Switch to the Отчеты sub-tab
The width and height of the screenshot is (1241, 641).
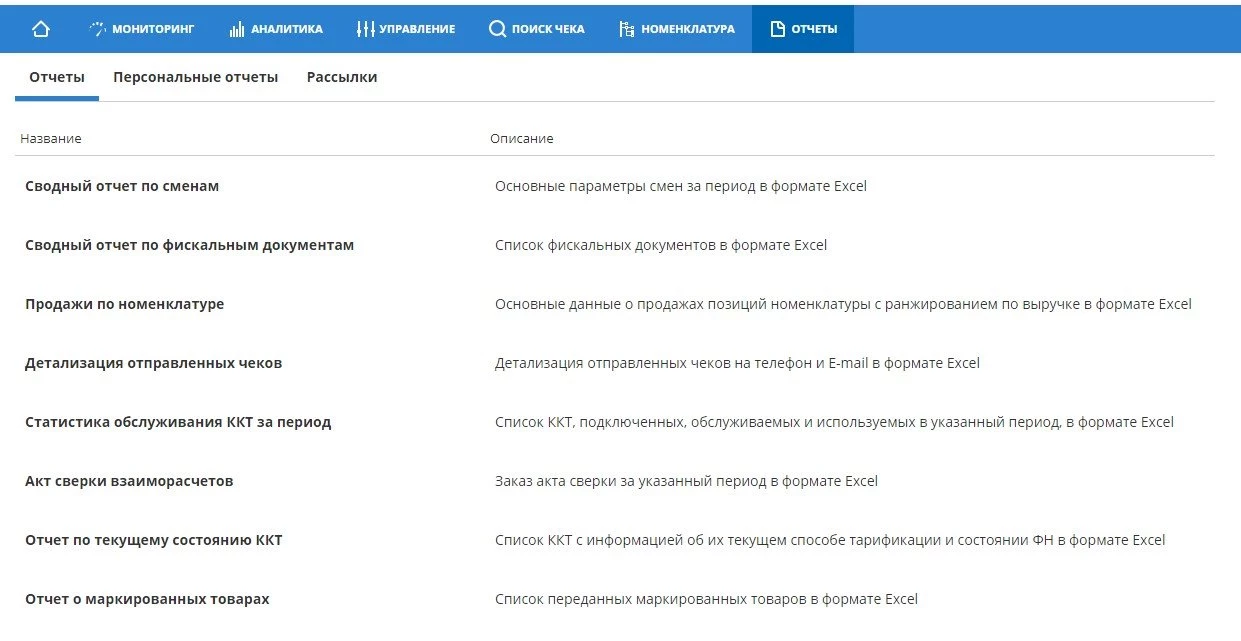click(x=57, y=77)
